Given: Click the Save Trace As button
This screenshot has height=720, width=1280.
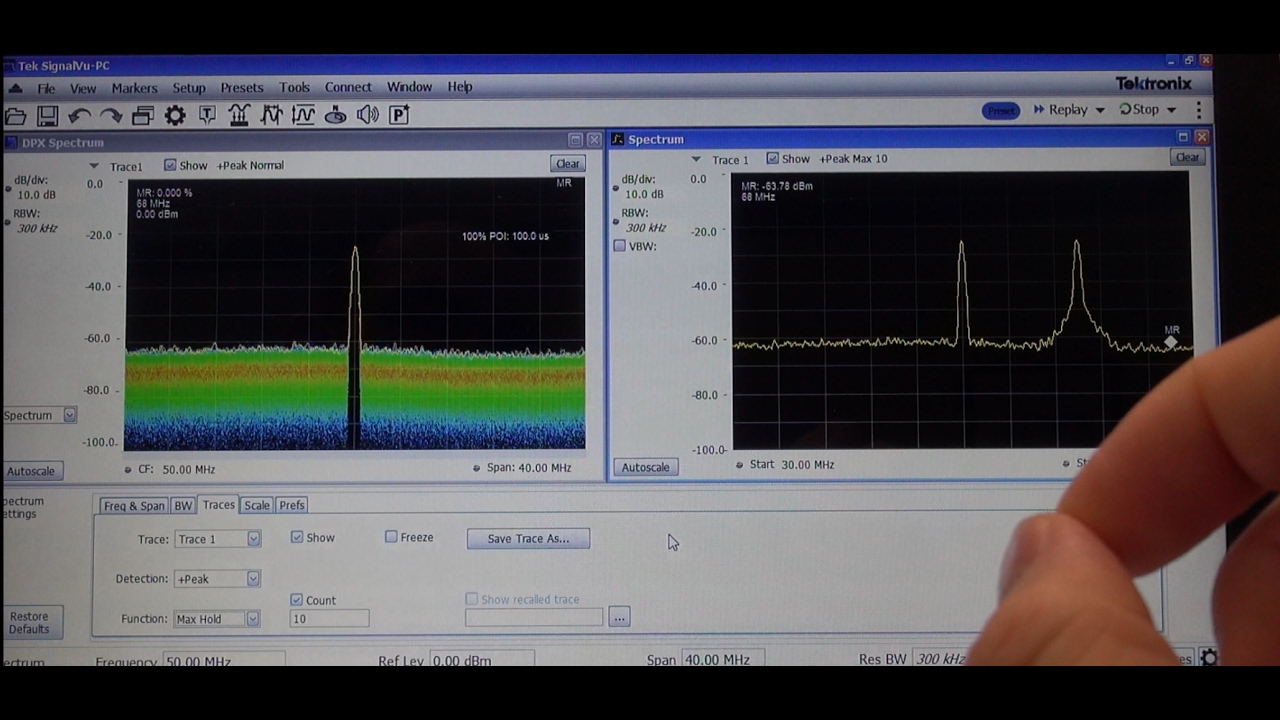Looking at the screenshot, I should point(528,539).
